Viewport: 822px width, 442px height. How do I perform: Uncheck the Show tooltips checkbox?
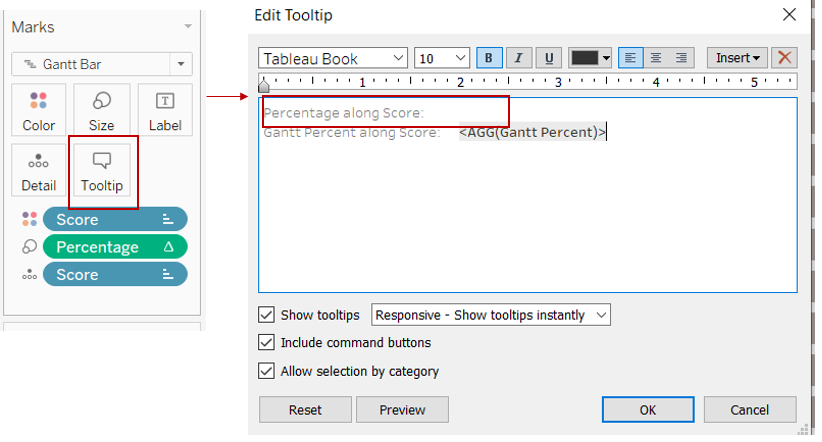click(x=266, y=315)
